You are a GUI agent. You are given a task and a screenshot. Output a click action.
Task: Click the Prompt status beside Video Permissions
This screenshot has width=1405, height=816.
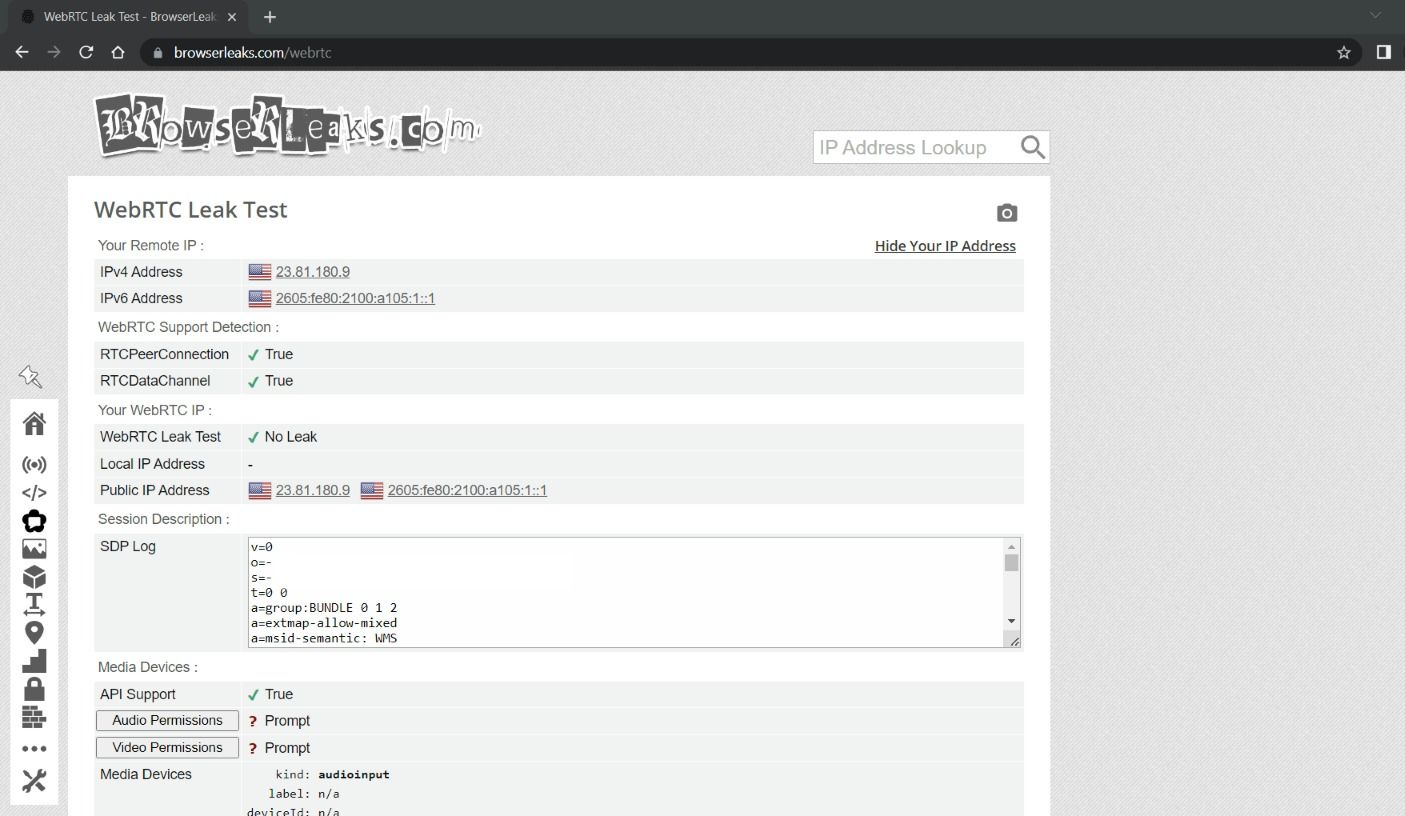[x=287, y=748]
